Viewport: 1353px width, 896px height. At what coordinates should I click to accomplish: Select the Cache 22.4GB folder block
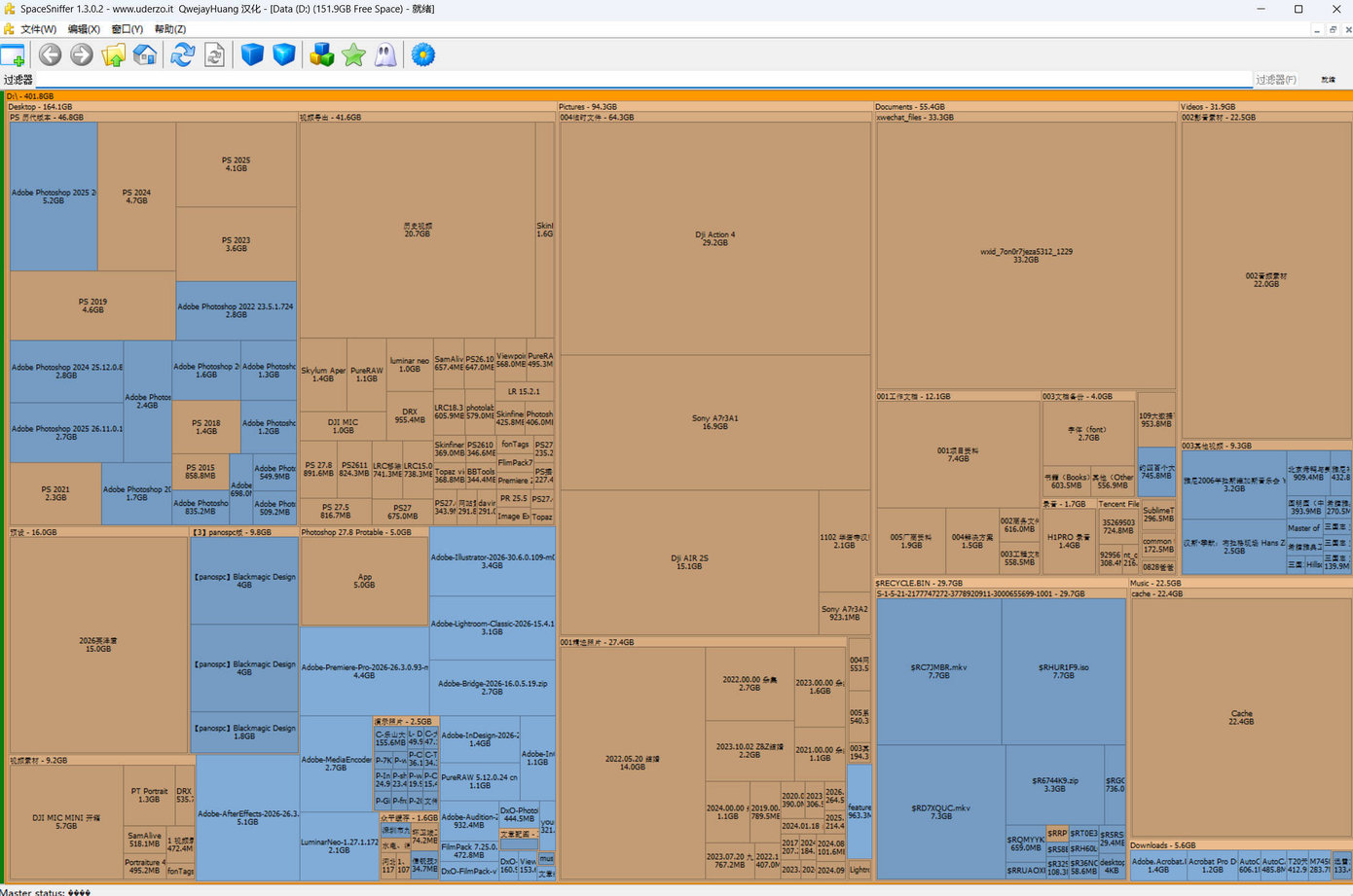click(1241, 718)
